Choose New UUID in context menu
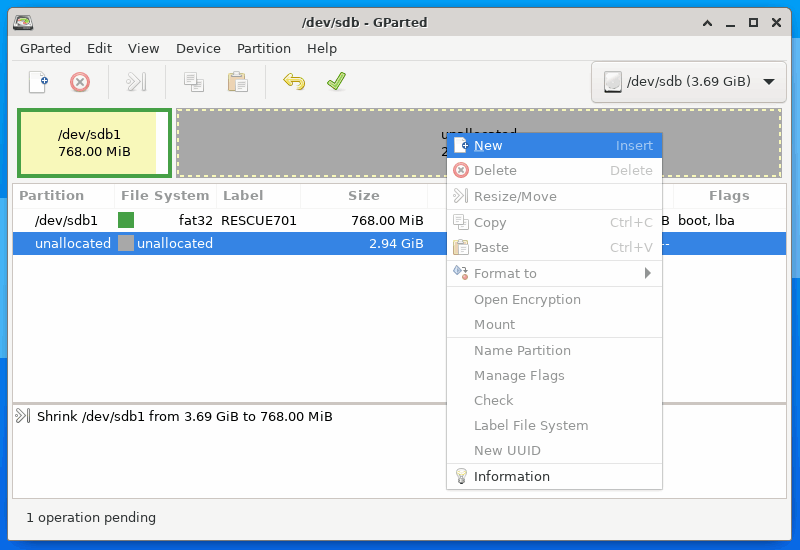The image size is (800, 550). pyautogui.click(x=554, y=451)
